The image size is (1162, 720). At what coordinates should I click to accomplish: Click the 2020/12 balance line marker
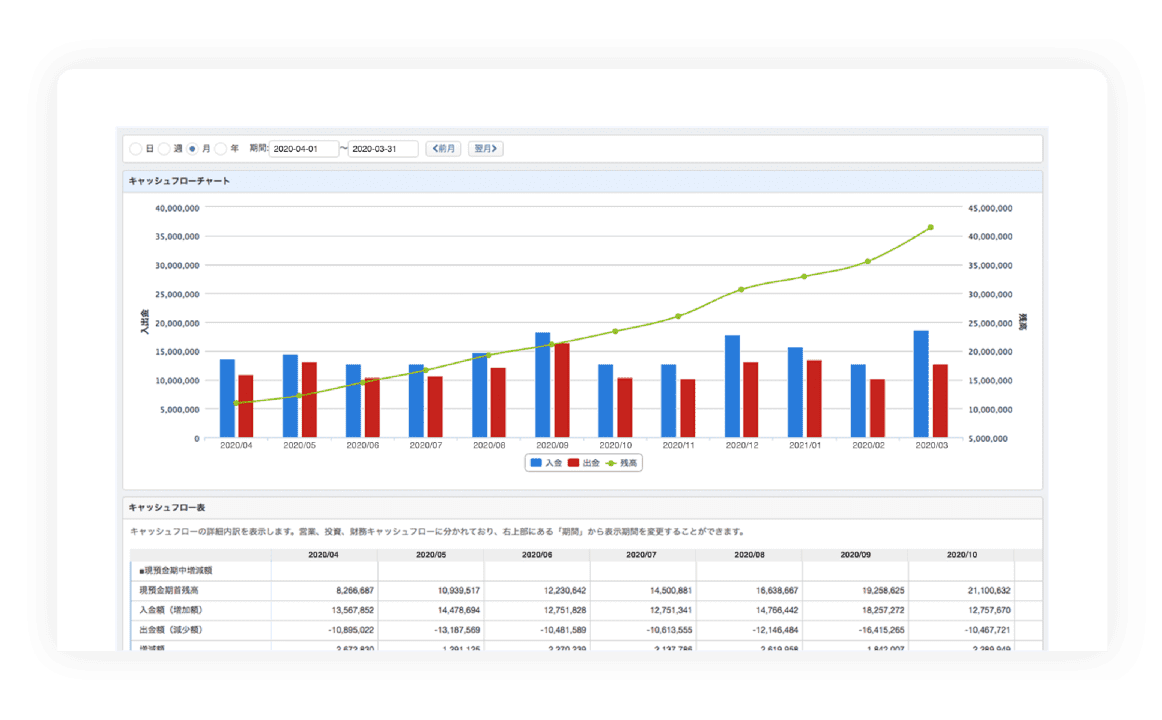(741, 290)
